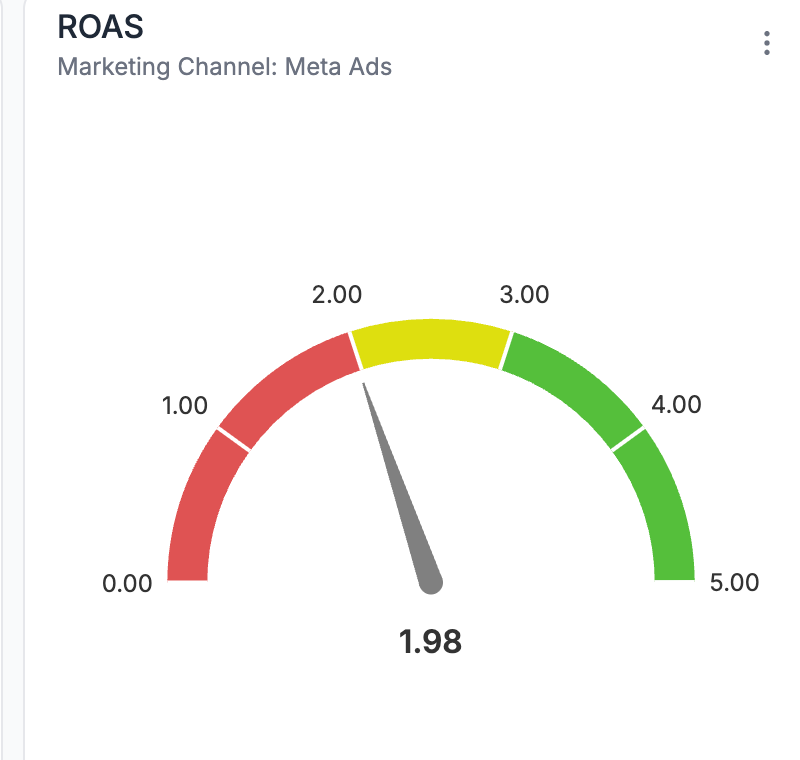Select the green gauge segment from 4.00 to 5.00
The height and width of the screenshot is (760, 800).
point(661,505)
